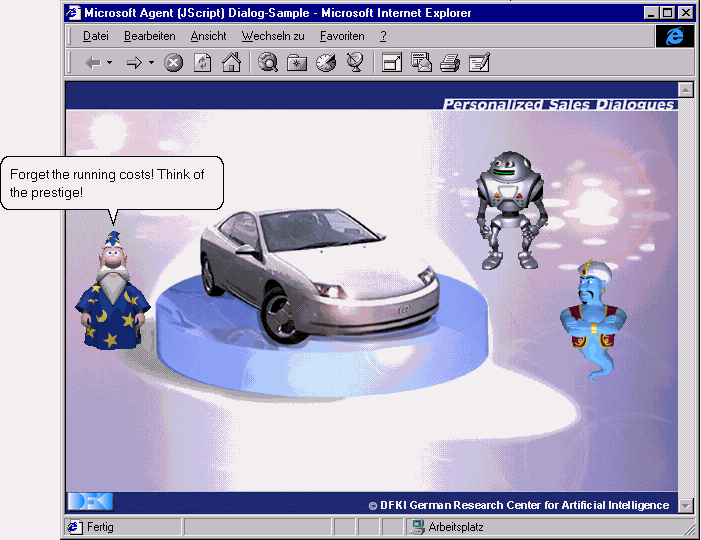Viewport: 701px width, 540px height.
Task: Open the Forward button history dropdown
Action: (x=152, y=63)
